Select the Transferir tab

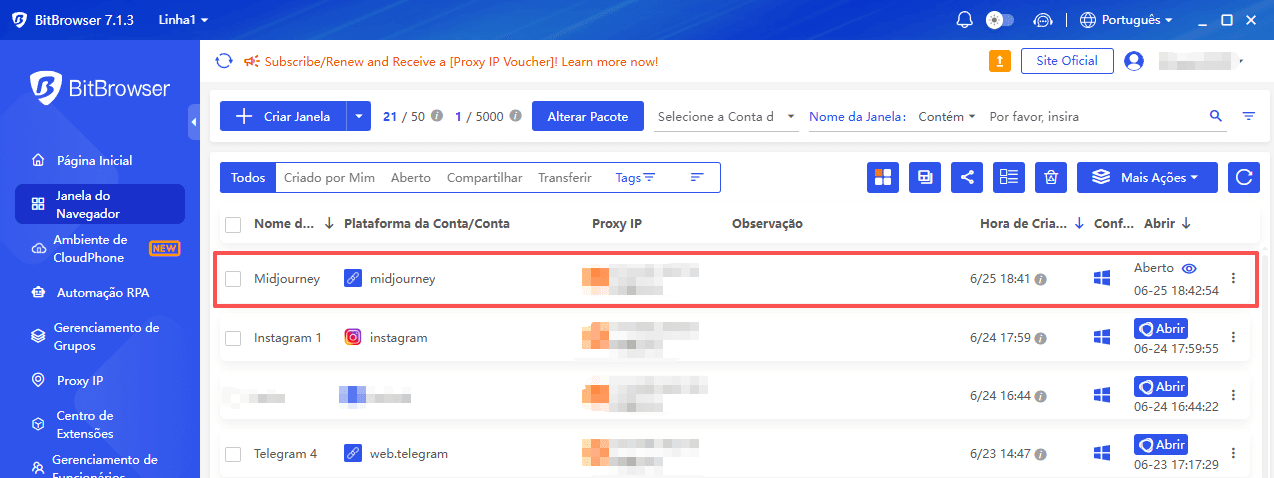(x=565, y=177)
